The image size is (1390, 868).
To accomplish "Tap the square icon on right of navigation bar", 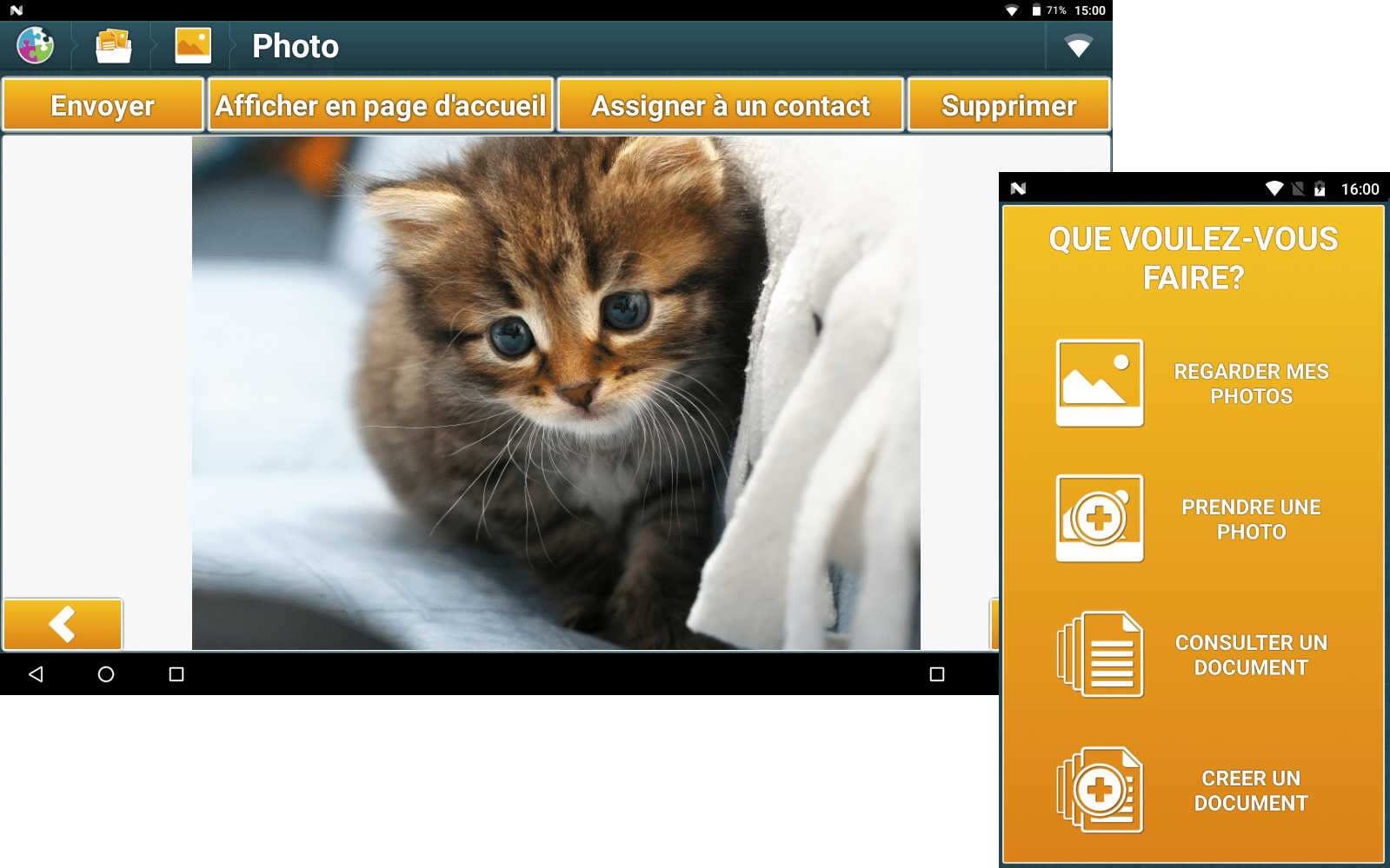I will (x=936, y=674).
